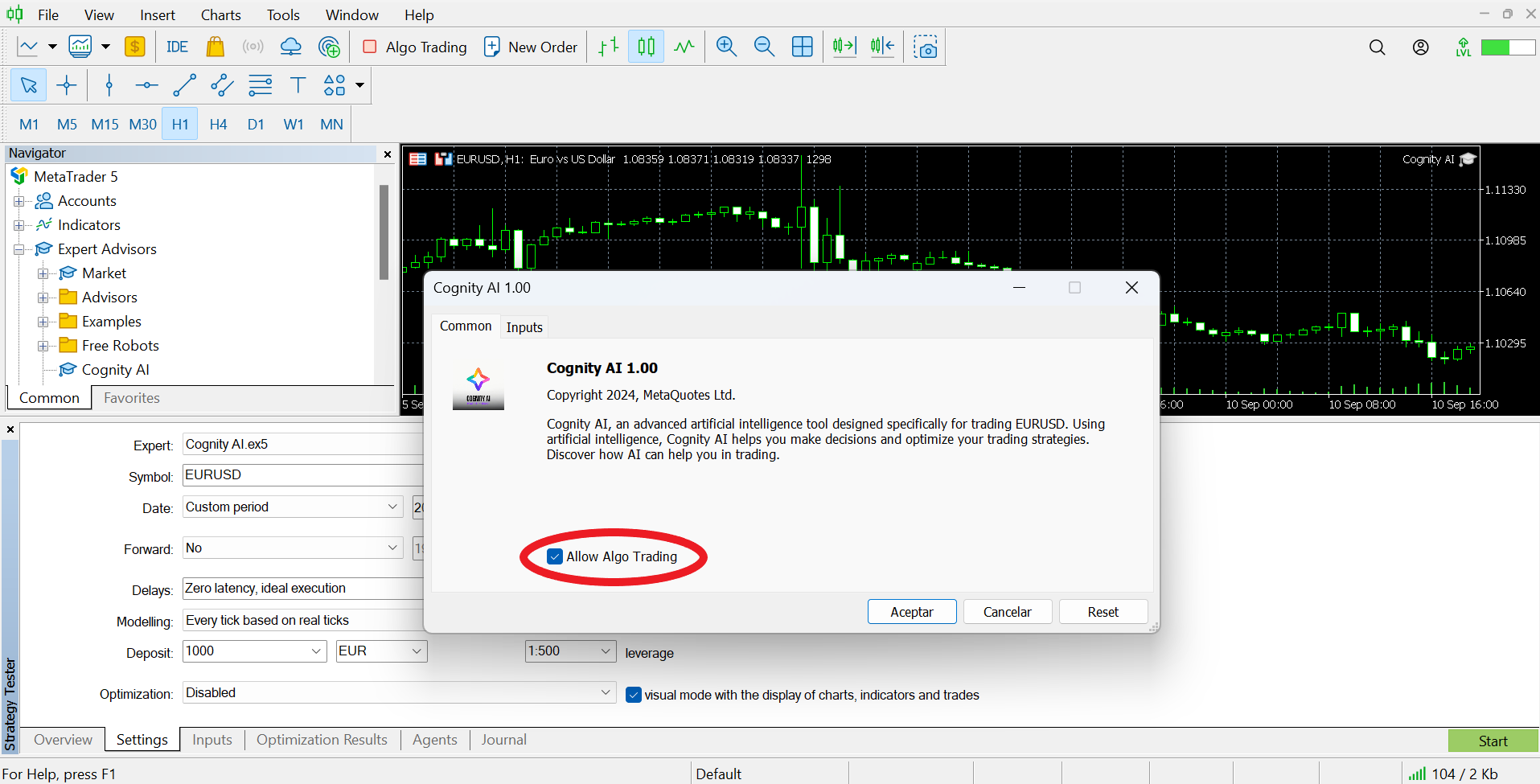Viewport: 1540px width, 784px height.
Task: Switch to bar chart display
Action: point(609,47)
